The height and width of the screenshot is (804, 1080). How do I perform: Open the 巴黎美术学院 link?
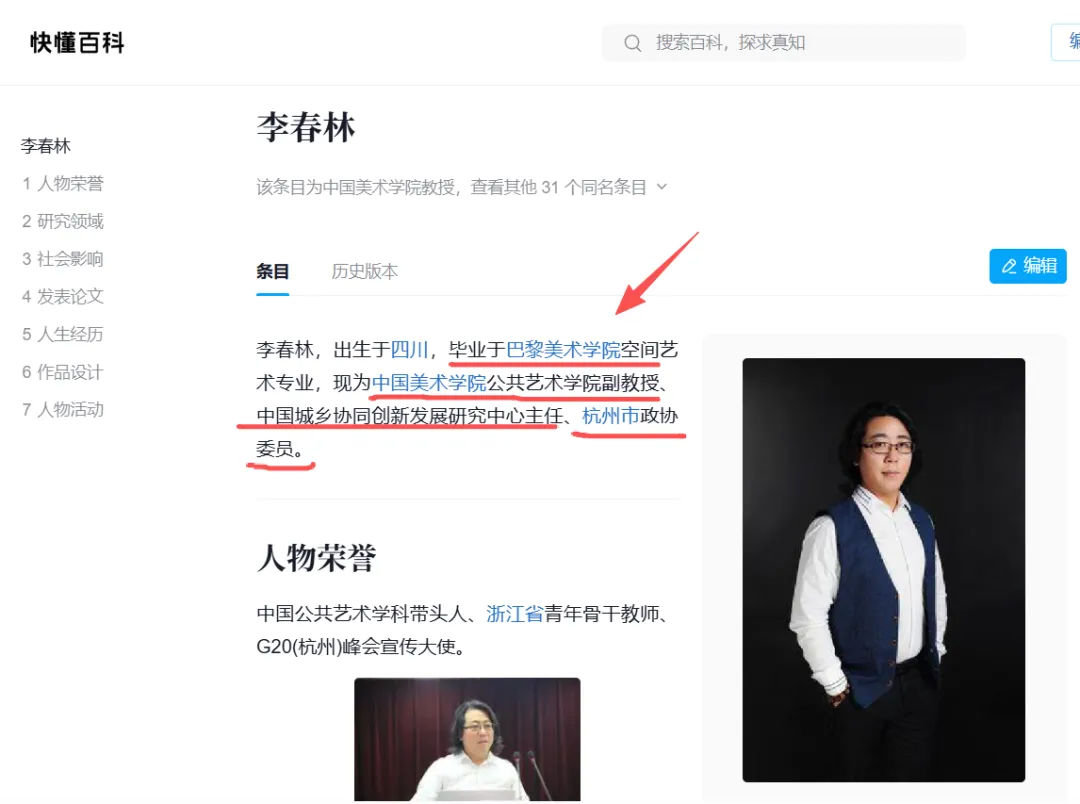tap(563, 350)
